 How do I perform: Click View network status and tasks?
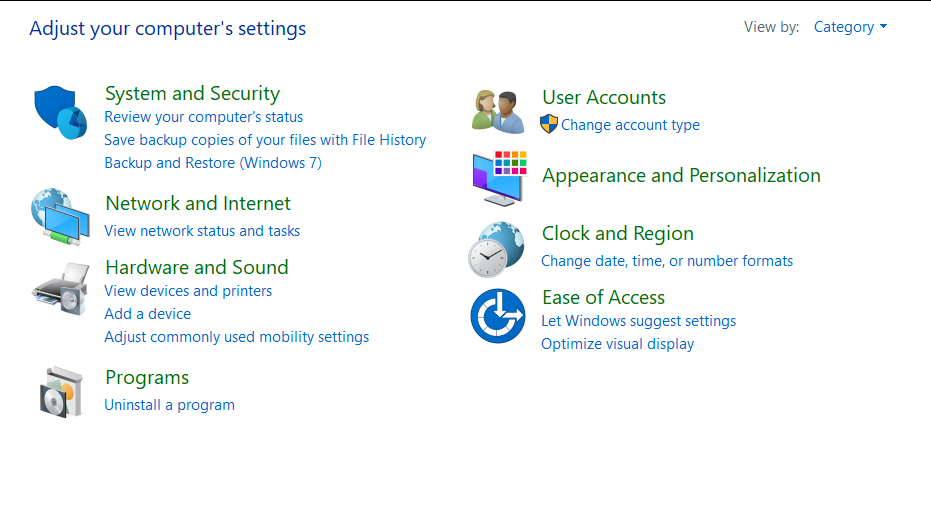(202, 230)
